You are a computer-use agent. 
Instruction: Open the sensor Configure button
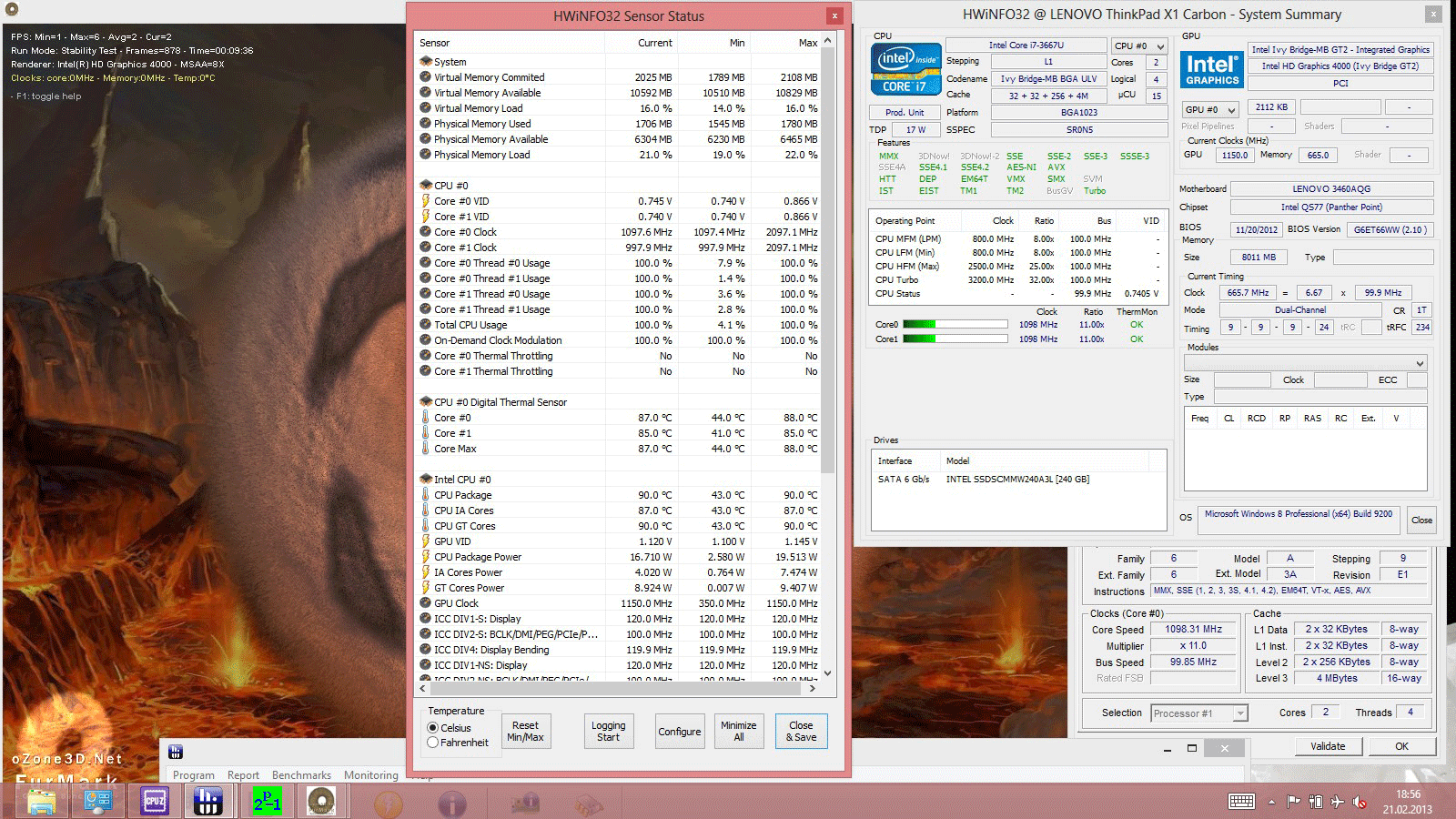tap(680, 732)
